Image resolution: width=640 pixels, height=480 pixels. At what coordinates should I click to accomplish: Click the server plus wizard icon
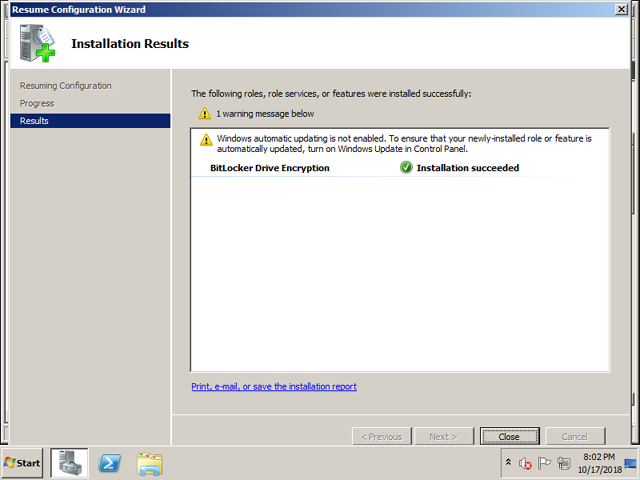pyautogui.click(x=37, y=43)
